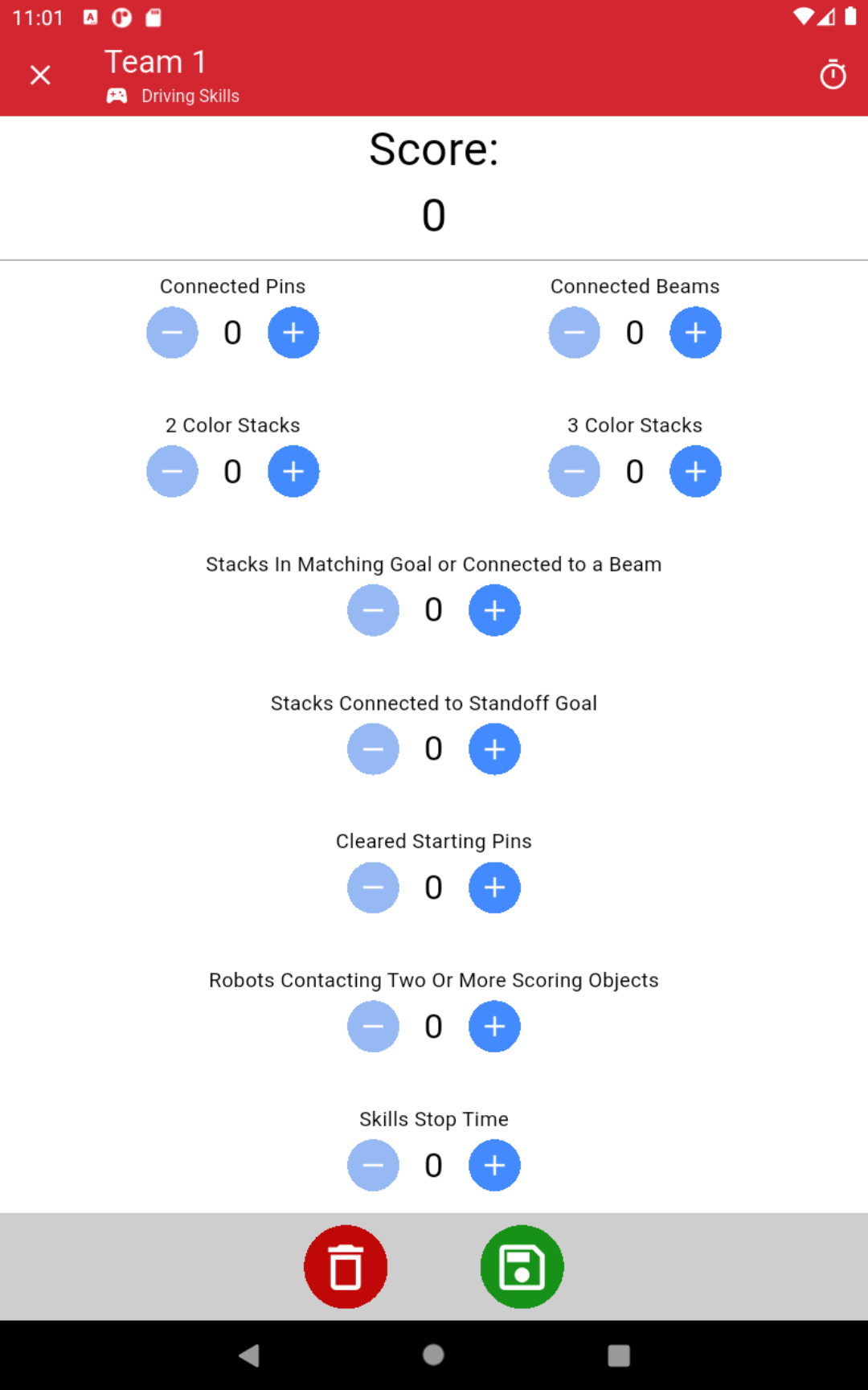Add one to 3 Color Stacks
This screenshot has width=868, height=1390.
tap(695, 471)
